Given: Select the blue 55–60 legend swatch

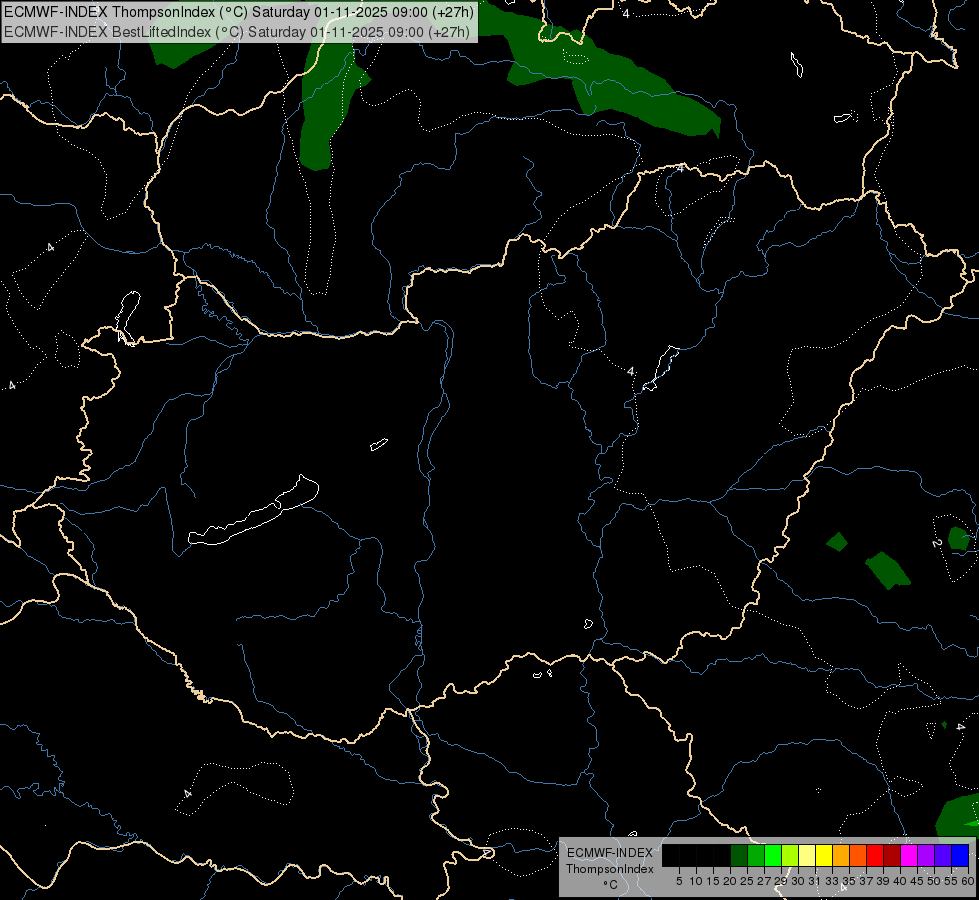Looking at the screenshot, I should (960, 855).
